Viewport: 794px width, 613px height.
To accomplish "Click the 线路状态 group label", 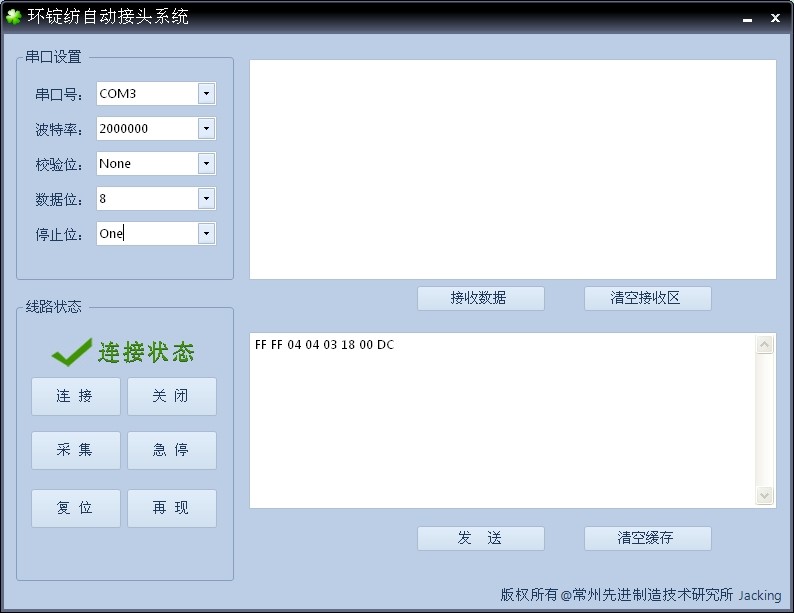I will (53, 307).
